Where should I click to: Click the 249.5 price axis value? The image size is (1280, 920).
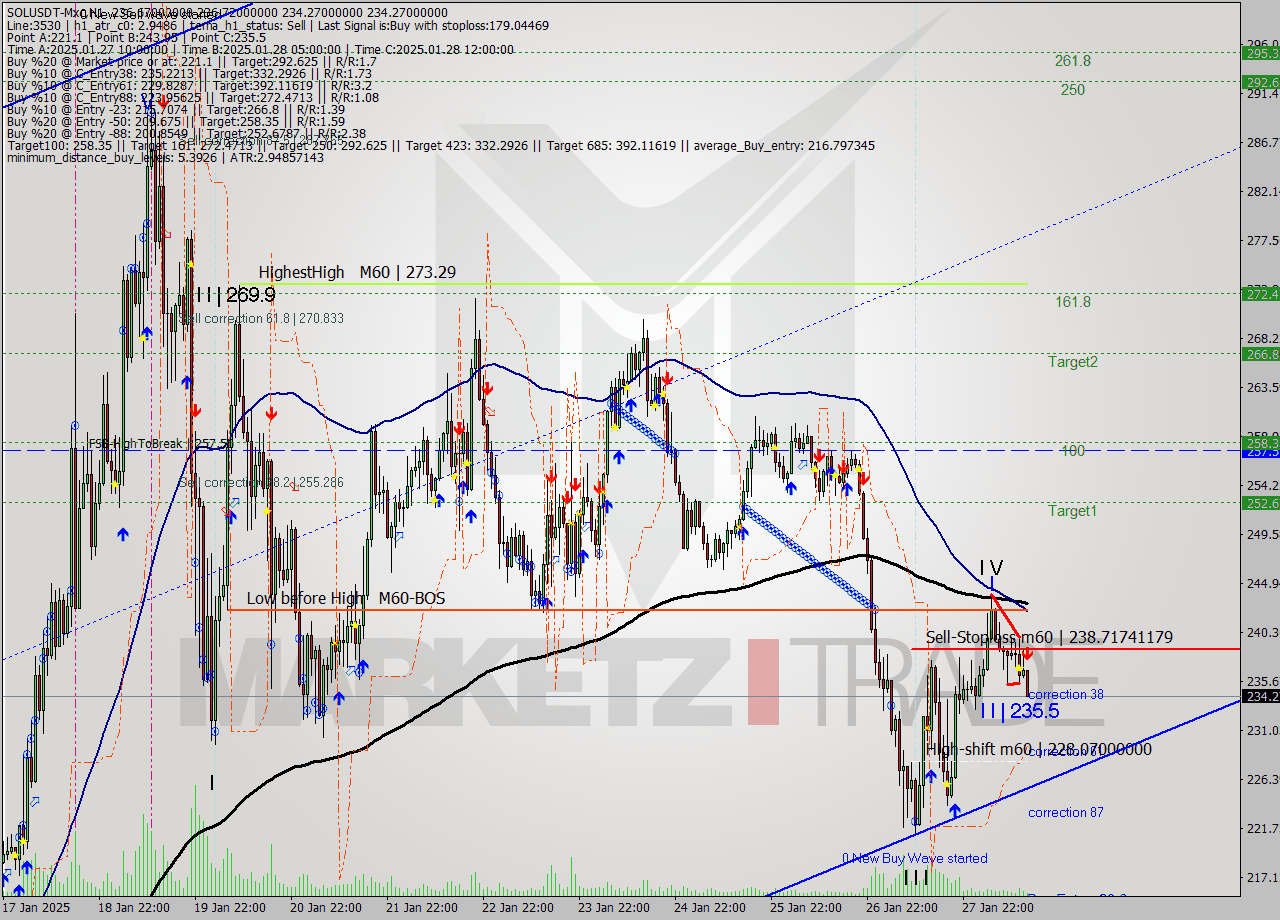tap(1262, 534)
